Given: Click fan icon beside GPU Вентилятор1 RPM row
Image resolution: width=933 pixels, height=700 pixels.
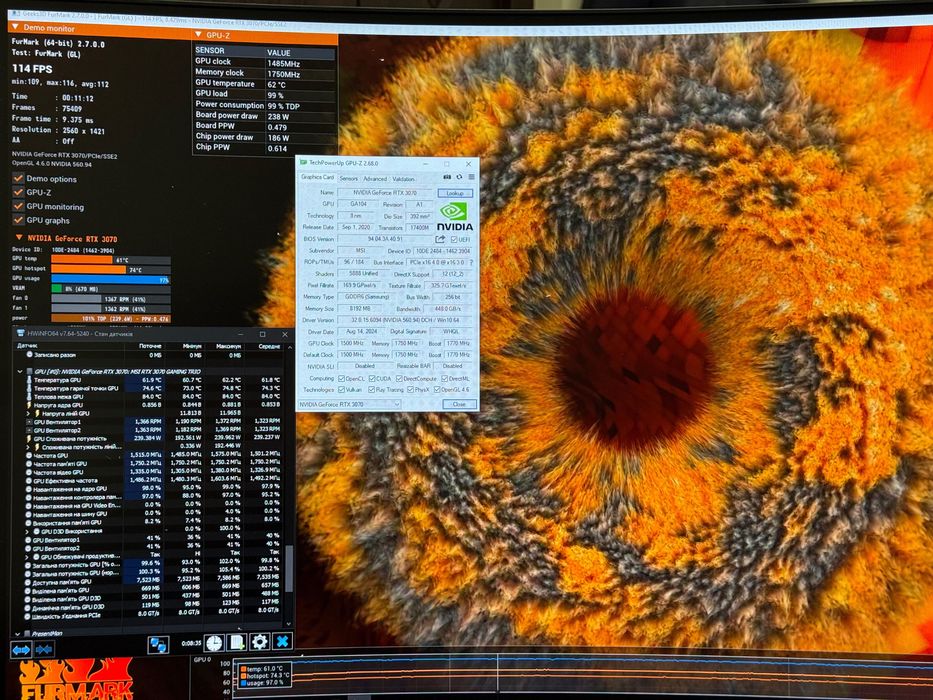Looking at the screenshot, I should point(29,421).
